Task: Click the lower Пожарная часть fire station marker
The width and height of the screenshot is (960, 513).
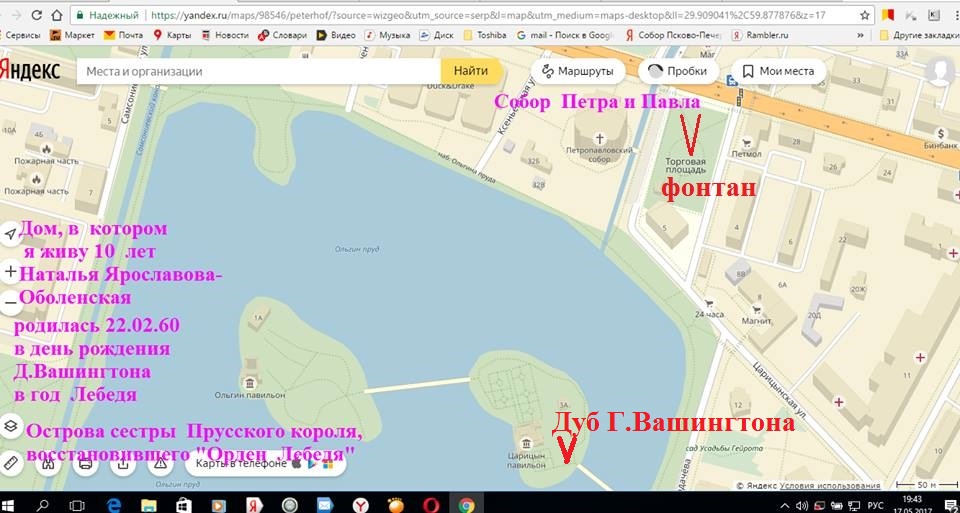Action: click(36, 179)
